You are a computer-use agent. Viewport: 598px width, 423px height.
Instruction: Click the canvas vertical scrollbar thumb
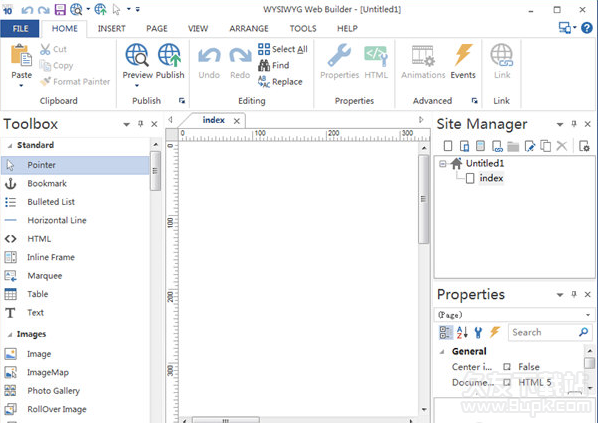[424, 199]
